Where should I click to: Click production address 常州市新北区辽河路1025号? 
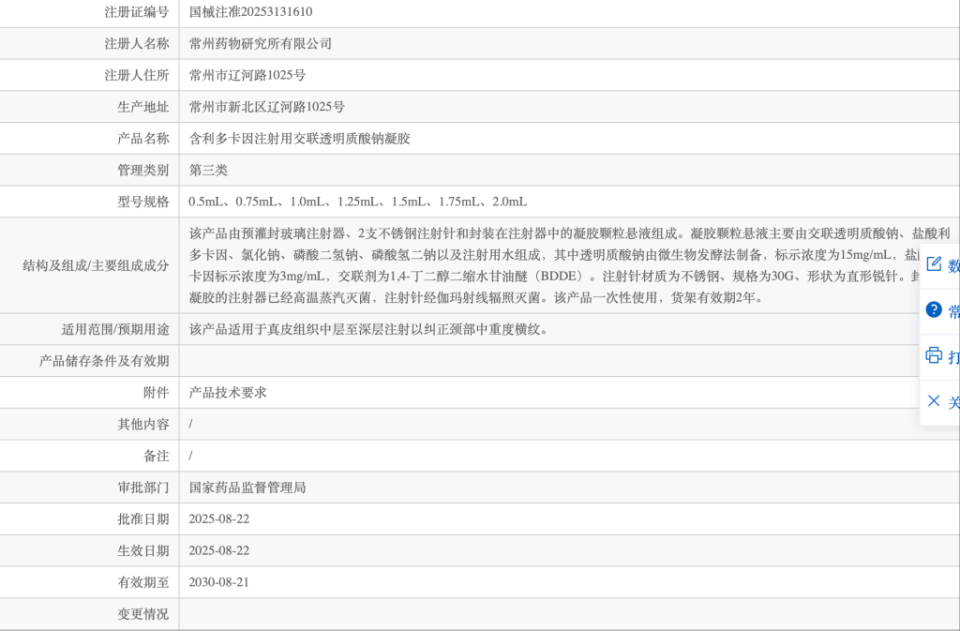[266, 107]
